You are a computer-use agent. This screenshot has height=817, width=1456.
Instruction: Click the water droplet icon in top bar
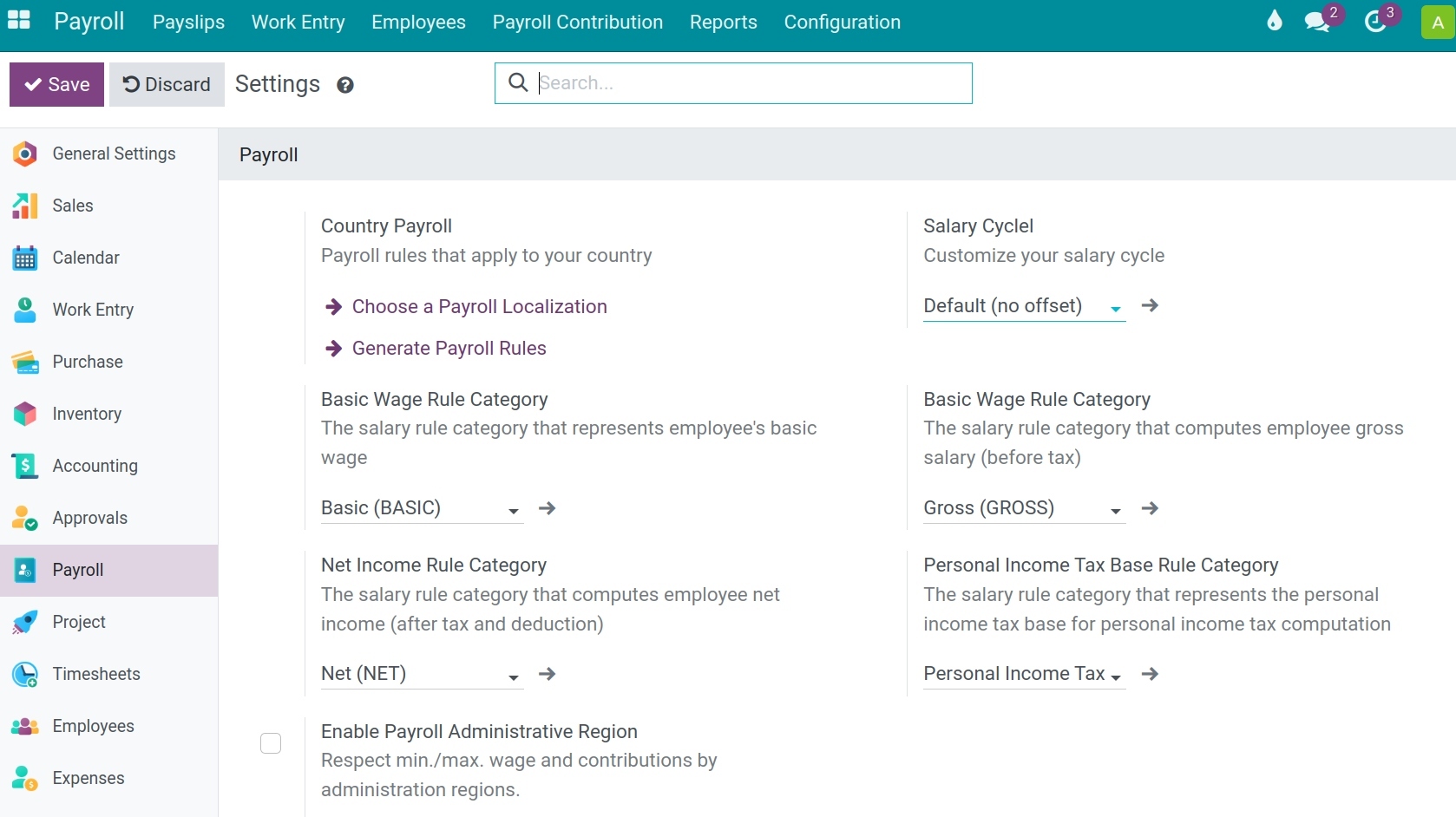(x=1274, y=21)
